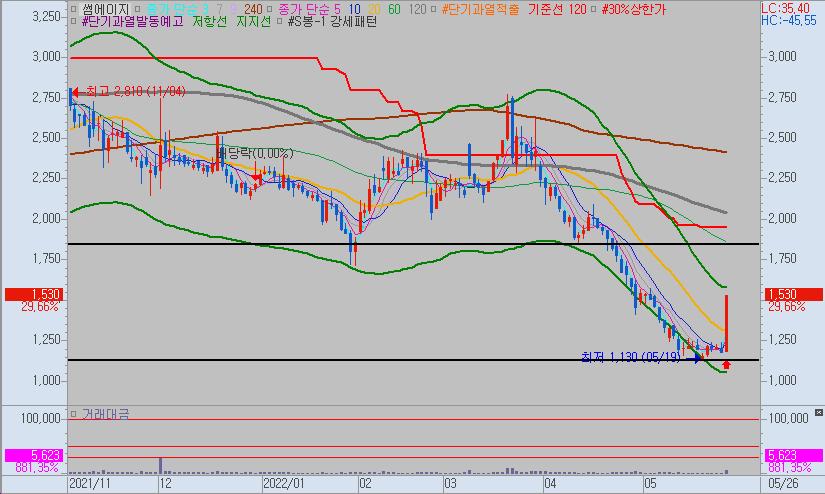Select the yellow 20 moving-average legend
Screen dimensions: 825x494
click(374, 9)
